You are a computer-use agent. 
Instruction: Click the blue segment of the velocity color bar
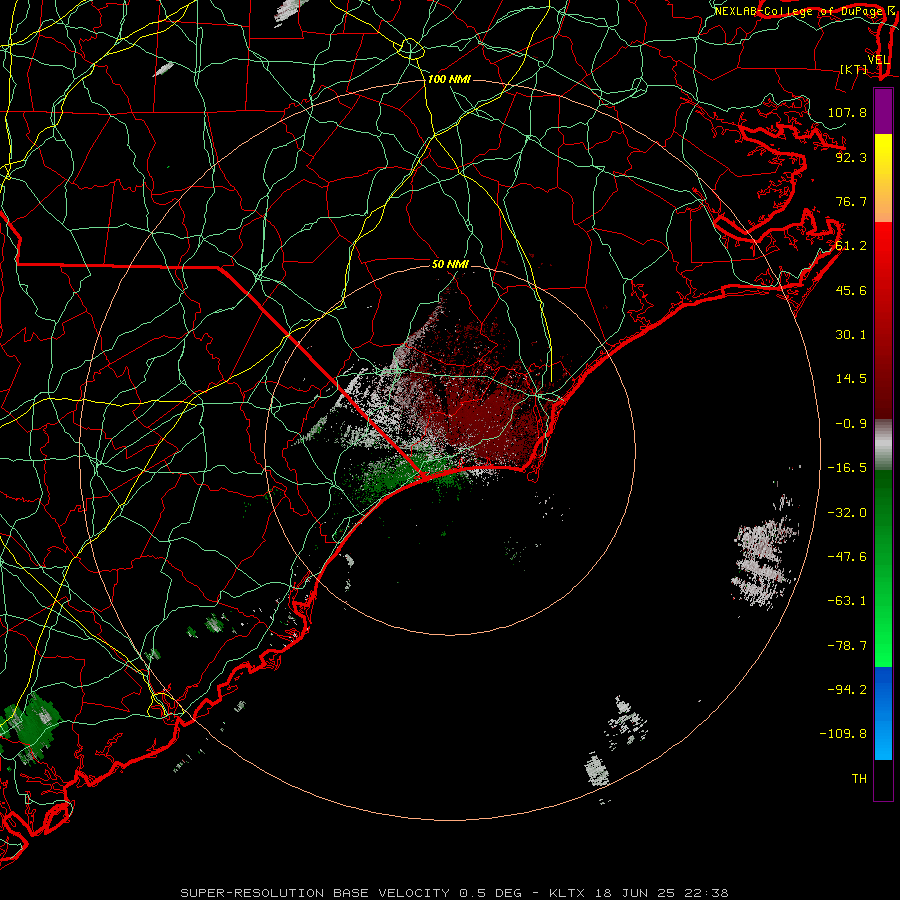click(883, 713)
